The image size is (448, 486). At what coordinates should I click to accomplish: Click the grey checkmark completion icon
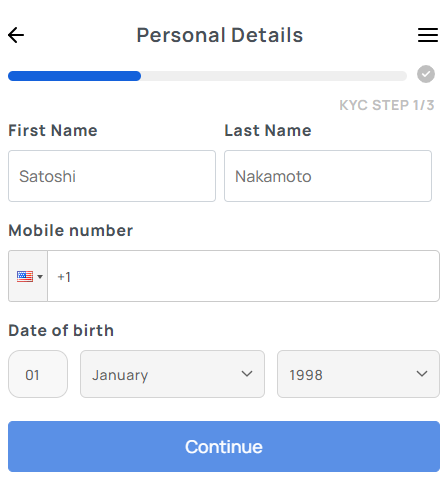[426, 74]
